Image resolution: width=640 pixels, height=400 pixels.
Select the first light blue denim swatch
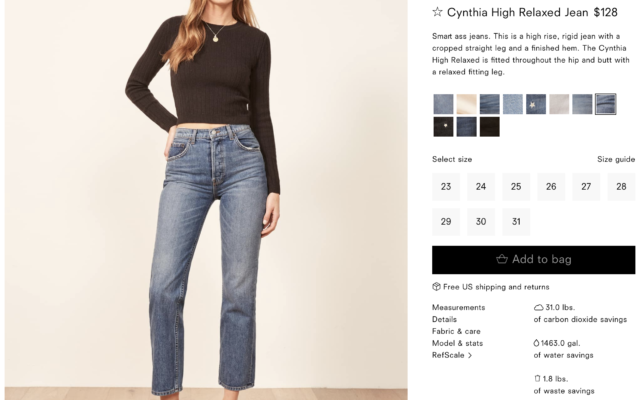[x=443, y=104]
